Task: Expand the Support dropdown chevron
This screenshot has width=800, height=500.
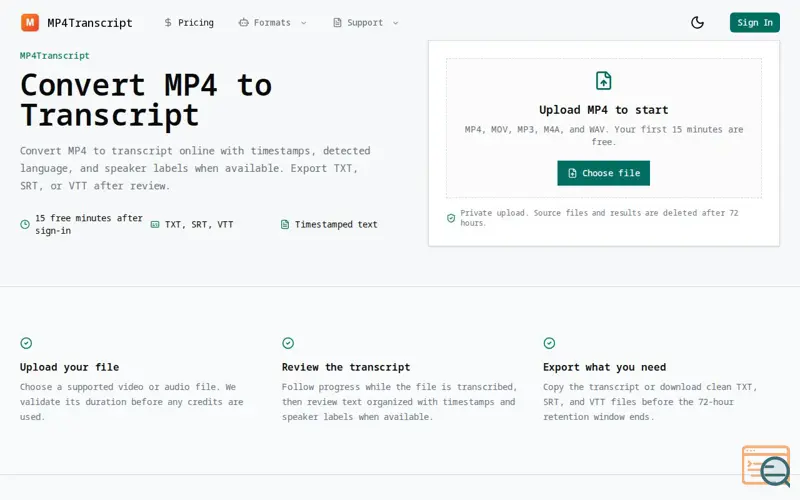Action: pos(395,23)
